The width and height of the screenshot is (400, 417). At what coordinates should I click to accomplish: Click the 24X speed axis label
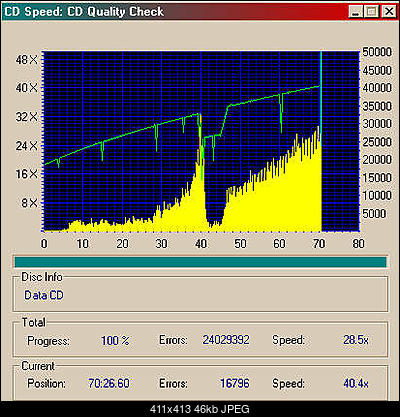pyautogui.click(x=27, y=146)
